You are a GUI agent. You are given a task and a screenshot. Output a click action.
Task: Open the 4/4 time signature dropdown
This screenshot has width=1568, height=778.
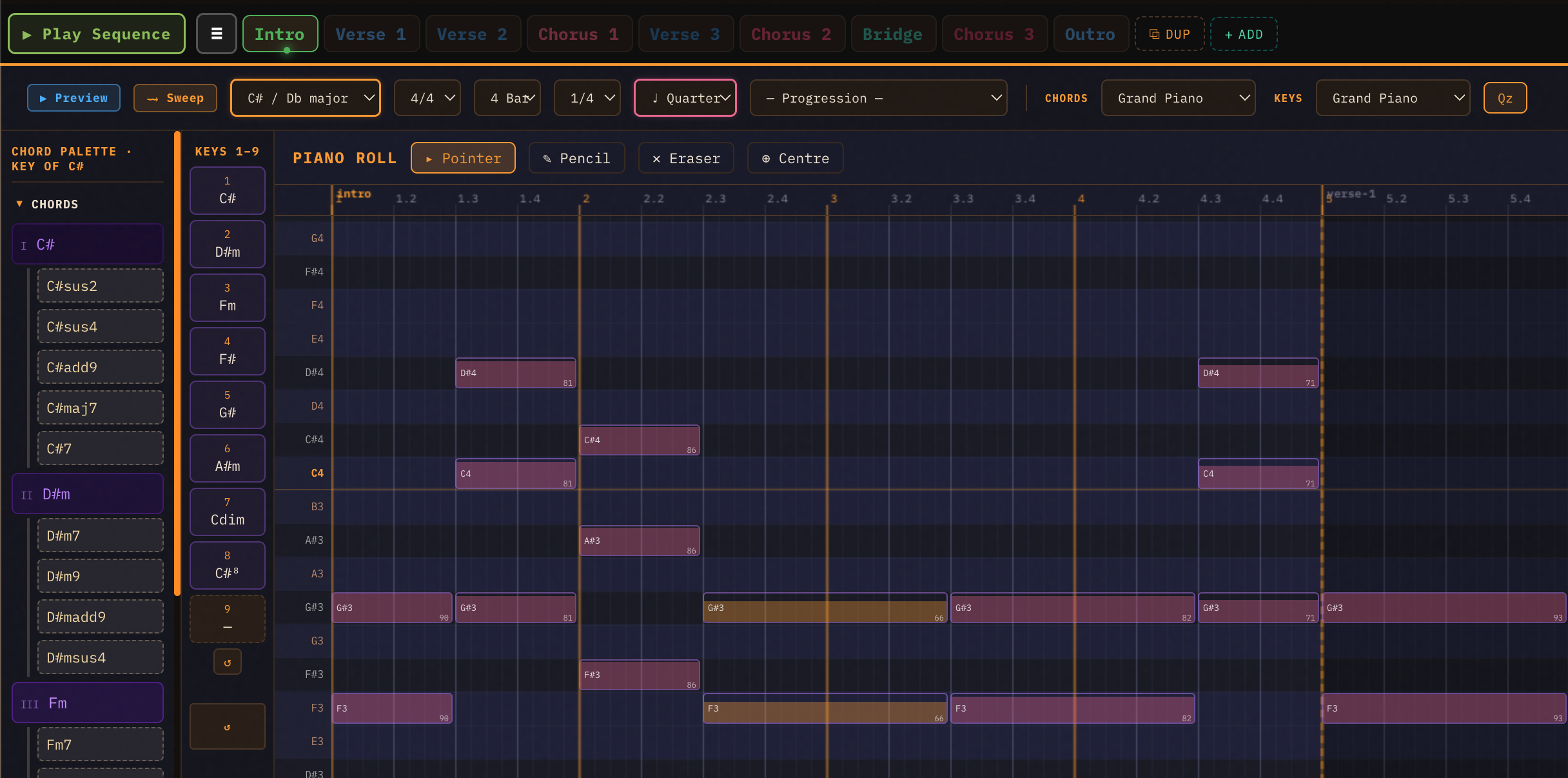427,98
